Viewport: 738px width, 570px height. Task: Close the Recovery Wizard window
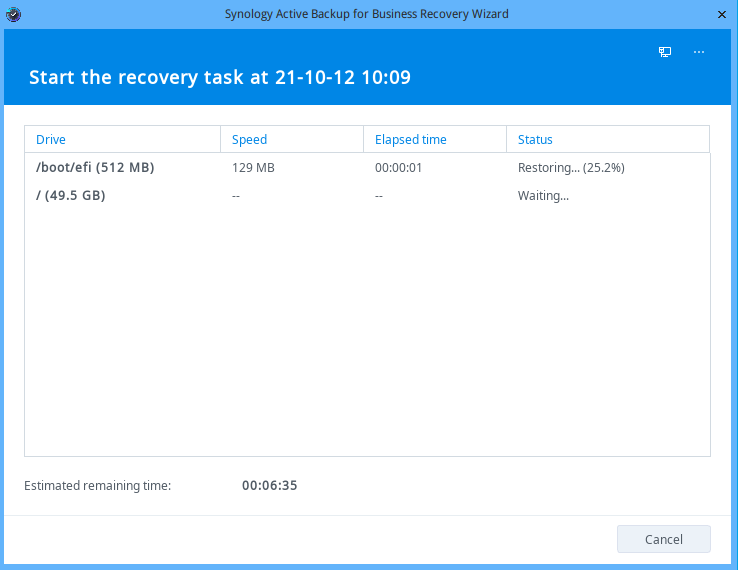click(x=721, y=15)
